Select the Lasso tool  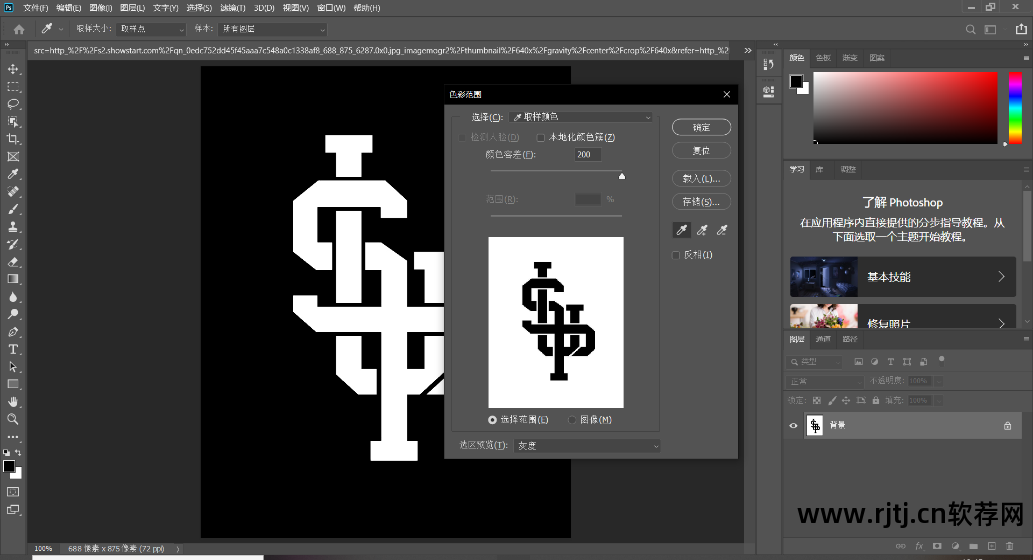tap(13, 104)
